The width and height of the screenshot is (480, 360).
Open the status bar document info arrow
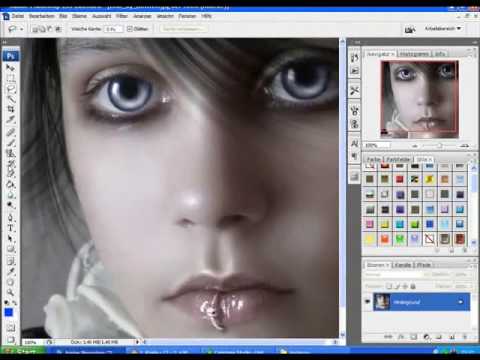tap(137, 342)
